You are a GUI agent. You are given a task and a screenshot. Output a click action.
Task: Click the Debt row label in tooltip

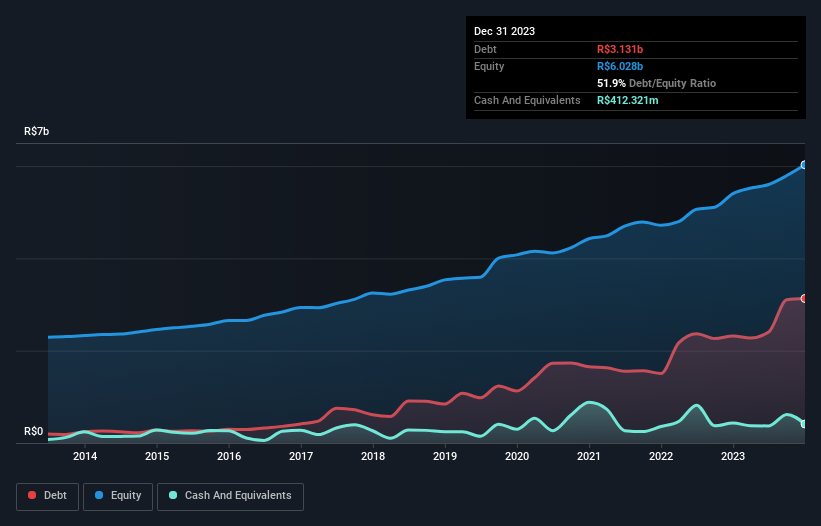click(485, 49)
